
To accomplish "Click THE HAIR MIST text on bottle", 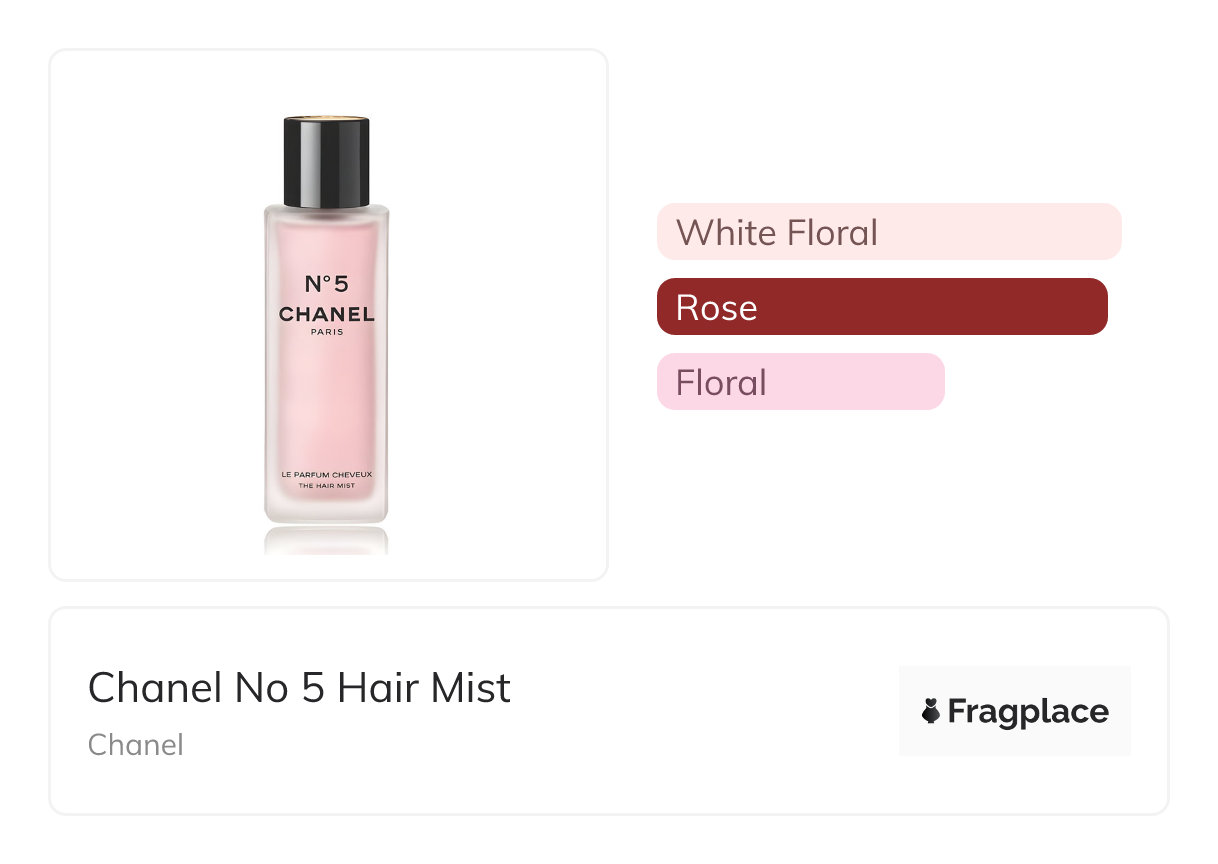I will [x=326, y=486].
